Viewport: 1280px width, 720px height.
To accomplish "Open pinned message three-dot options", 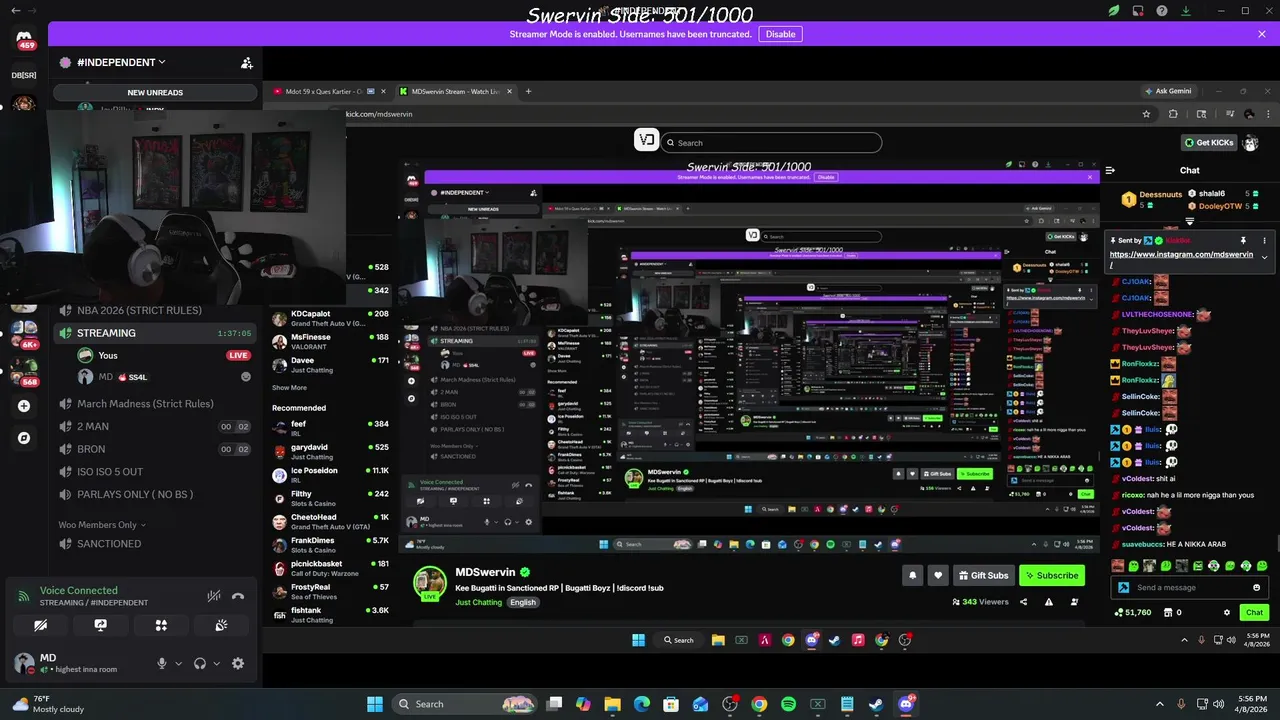I will pos(1264,241).
